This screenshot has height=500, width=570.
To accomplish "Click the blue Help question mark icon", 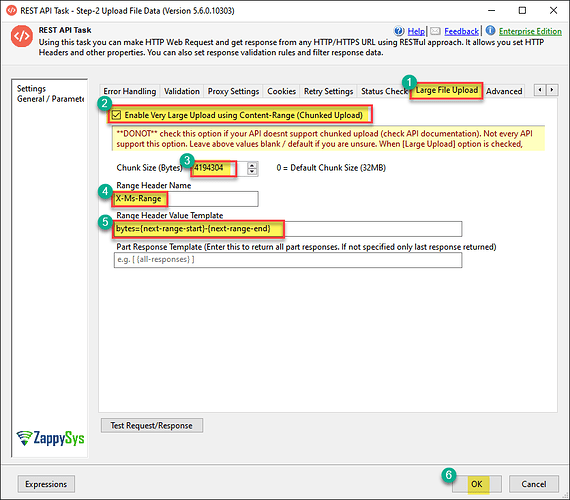I will pyautogui.click(x=399, y=31).
